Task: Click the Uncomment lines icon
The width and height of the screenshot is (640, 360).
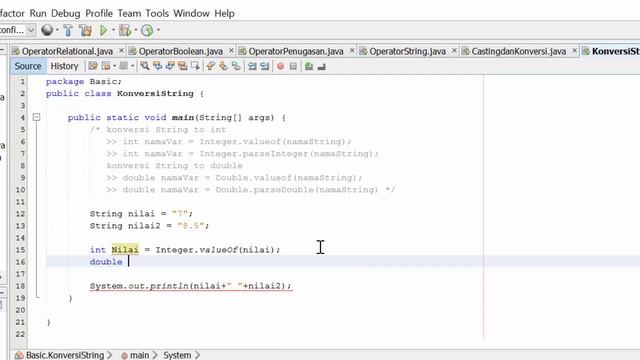Action: tap(322, 66)
